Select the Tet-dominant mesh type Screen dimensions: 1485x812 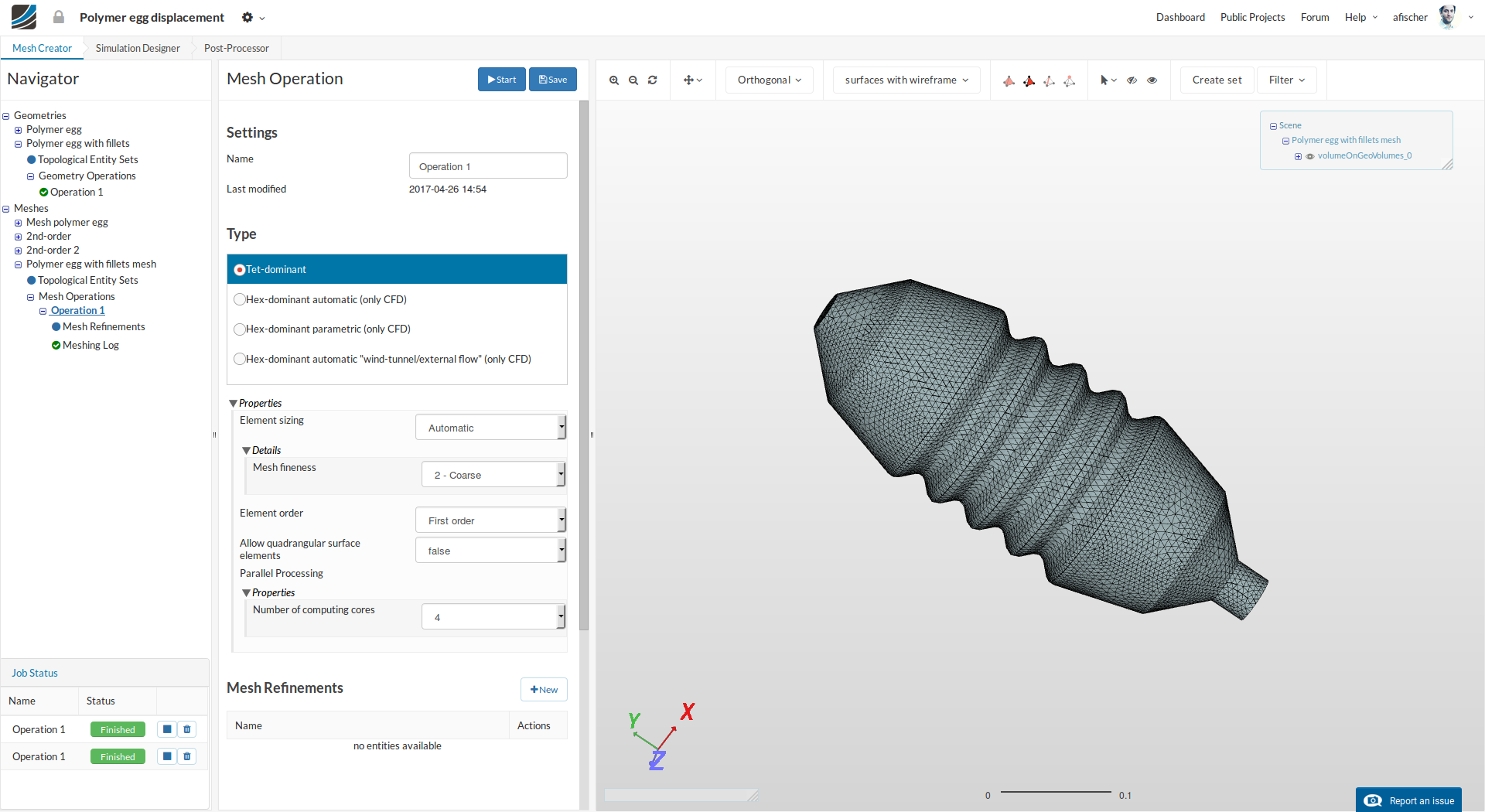pyautogui.click(x=240, y=269)
